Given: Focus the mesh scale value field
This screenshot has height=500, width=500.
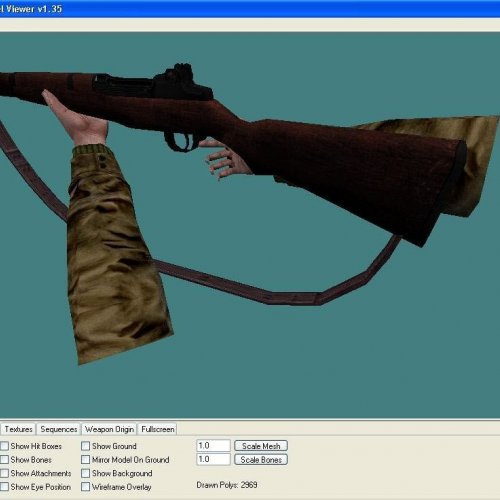Looking at the screenshot, I should click(x=213, y=446).
